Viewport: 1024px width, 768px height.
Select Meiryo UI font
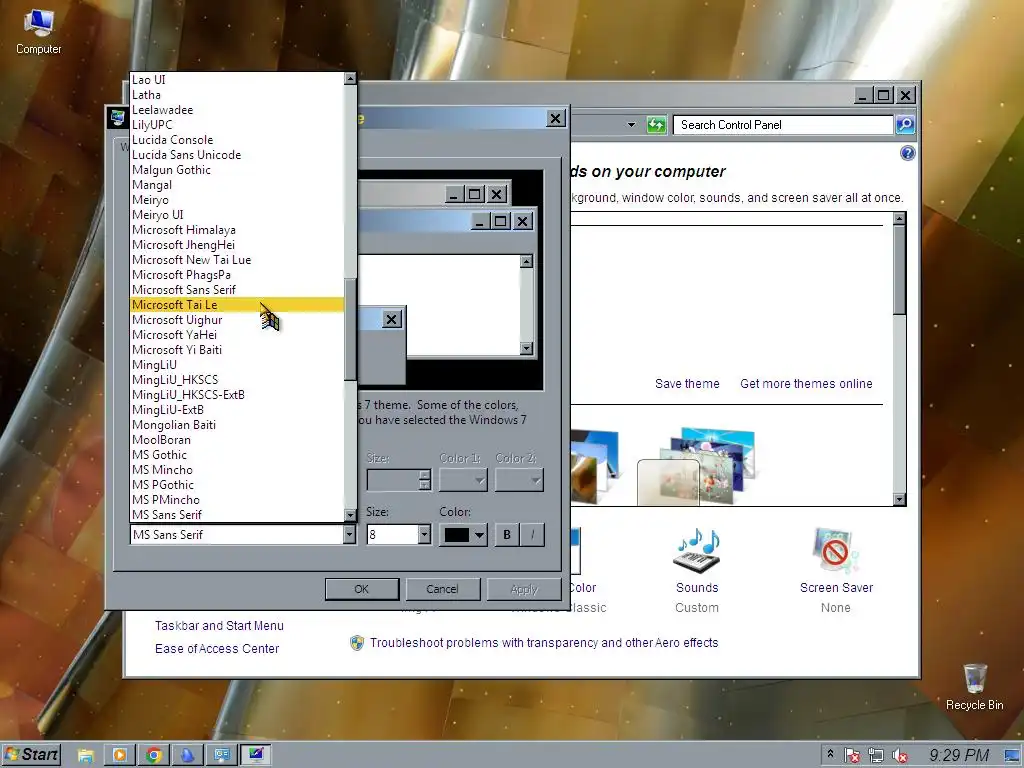point(236,215)
